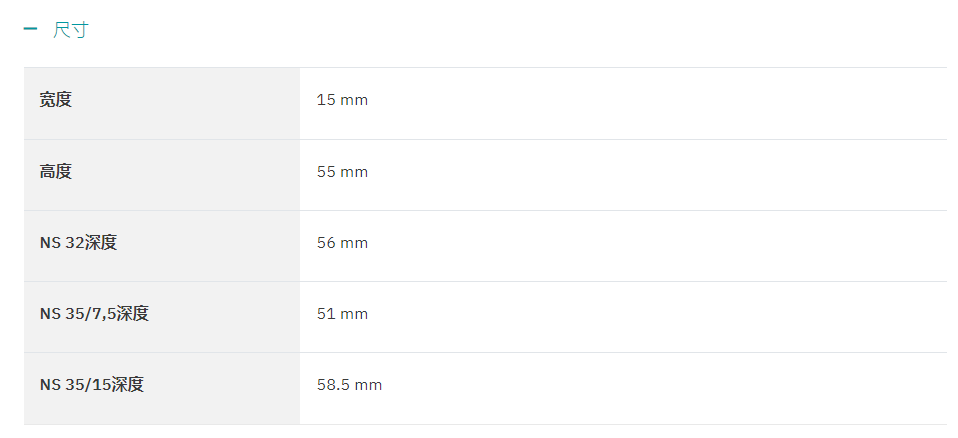Click the 51 mm depth value
This screenshot has height=438, width=958.
(x=342, y=313)
